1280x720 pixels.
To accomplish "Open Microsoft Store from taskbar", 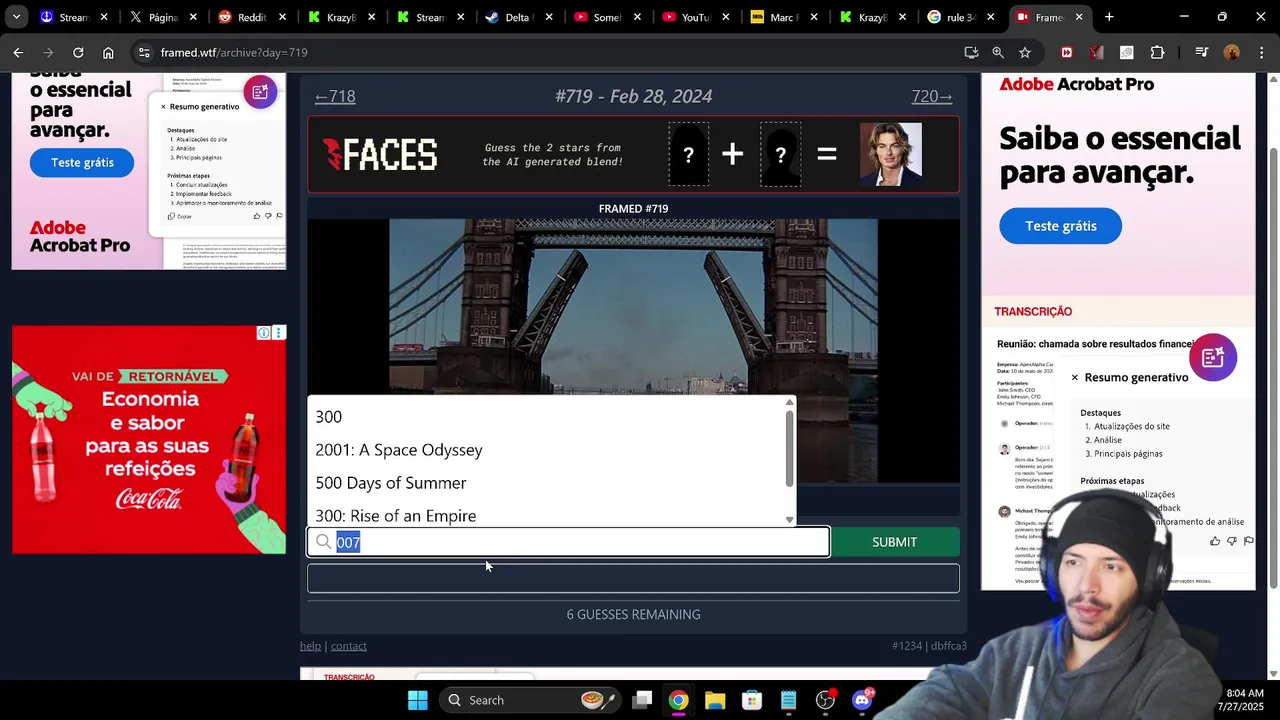I will [752, 700].
